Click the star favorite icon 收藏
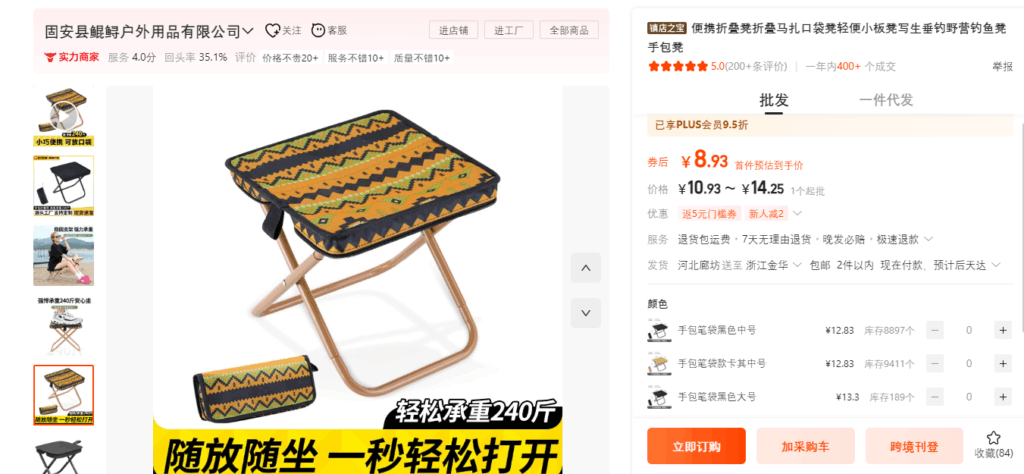This screenshot has width=1024, height=474. 994,437
